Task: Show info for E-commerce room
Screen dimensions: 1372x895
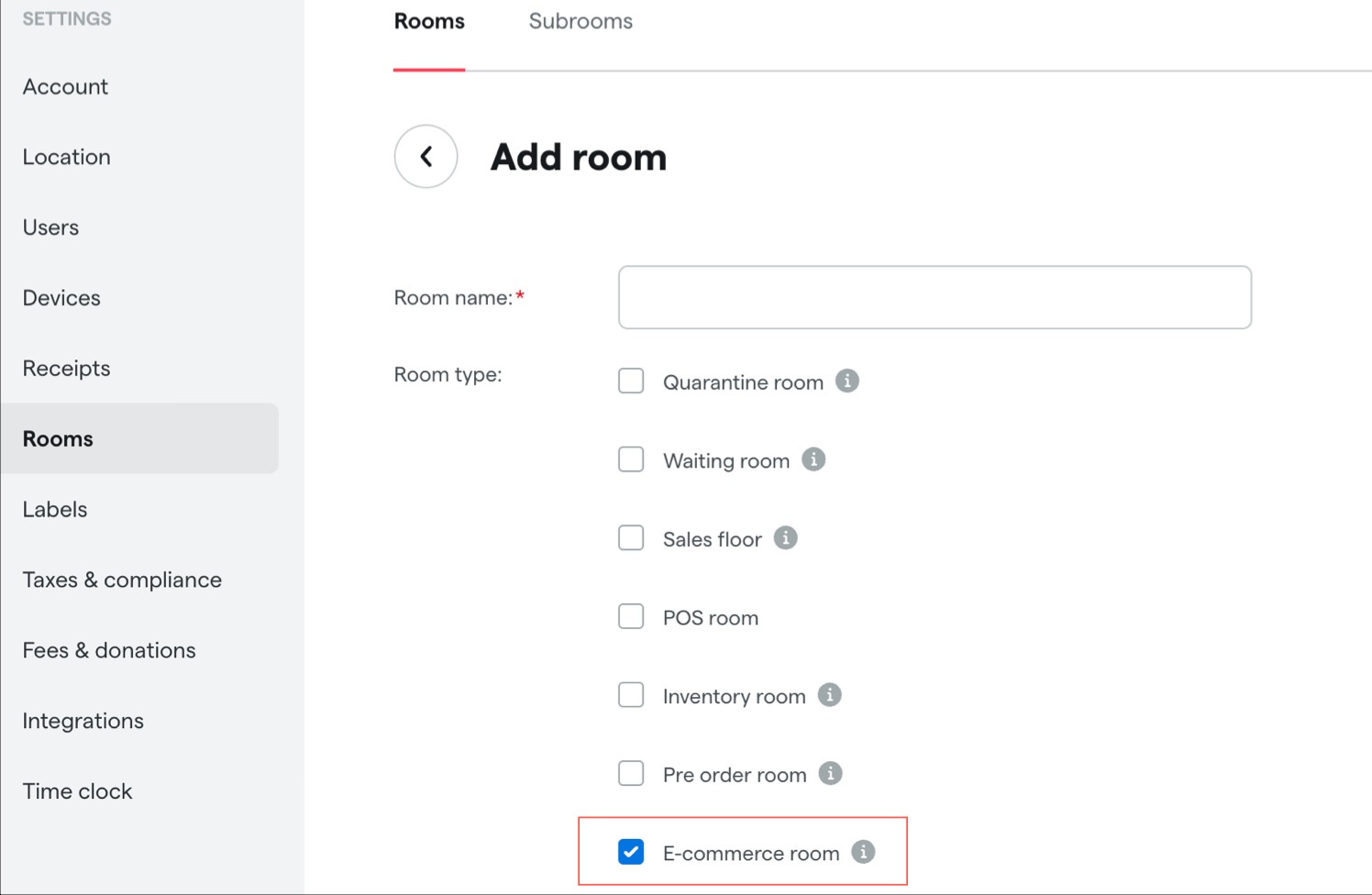Action: pyautogui.click(x=863, y=852)
